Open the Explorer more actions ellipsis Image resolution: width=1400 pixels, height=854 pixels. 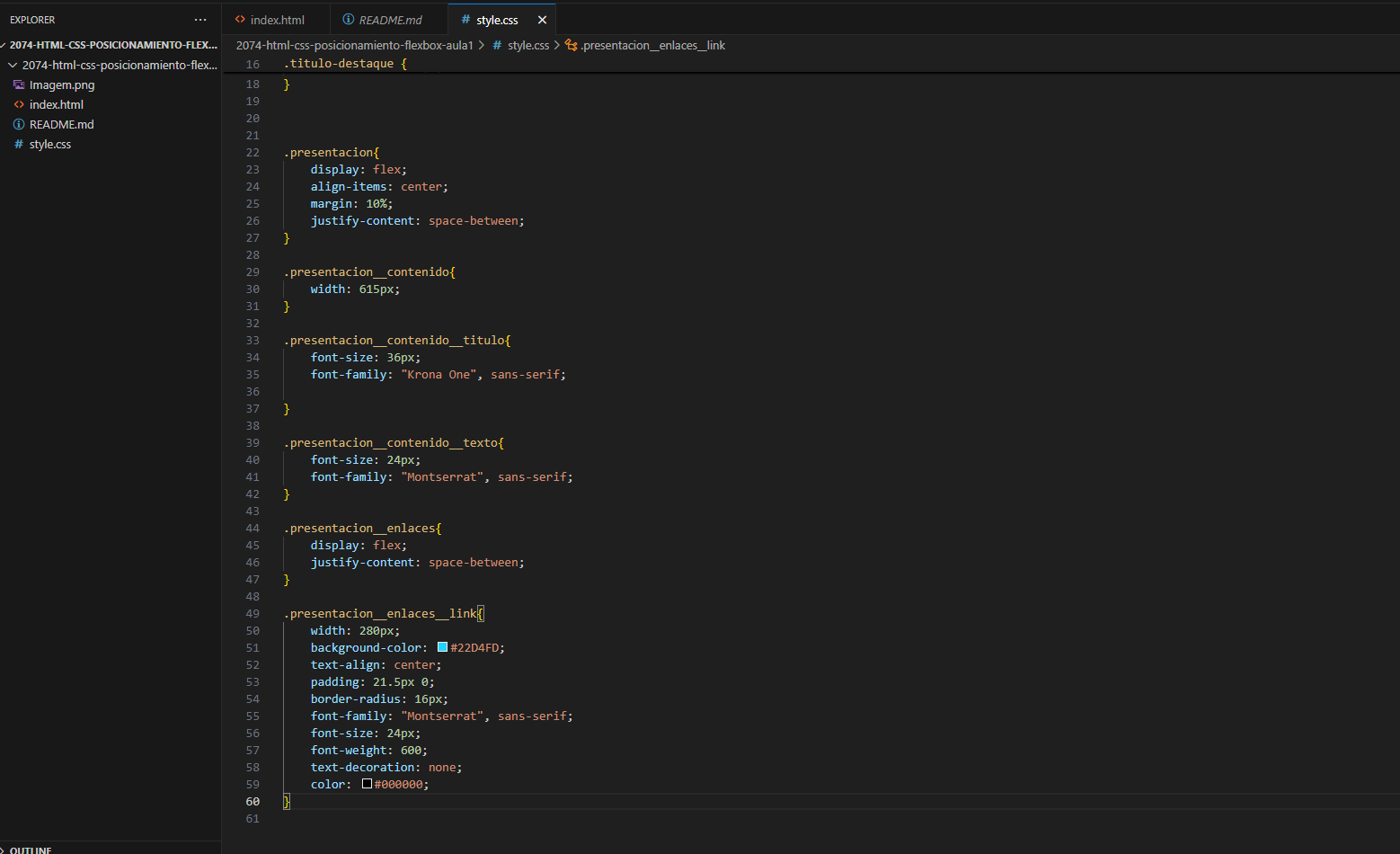tap(199, 20)
